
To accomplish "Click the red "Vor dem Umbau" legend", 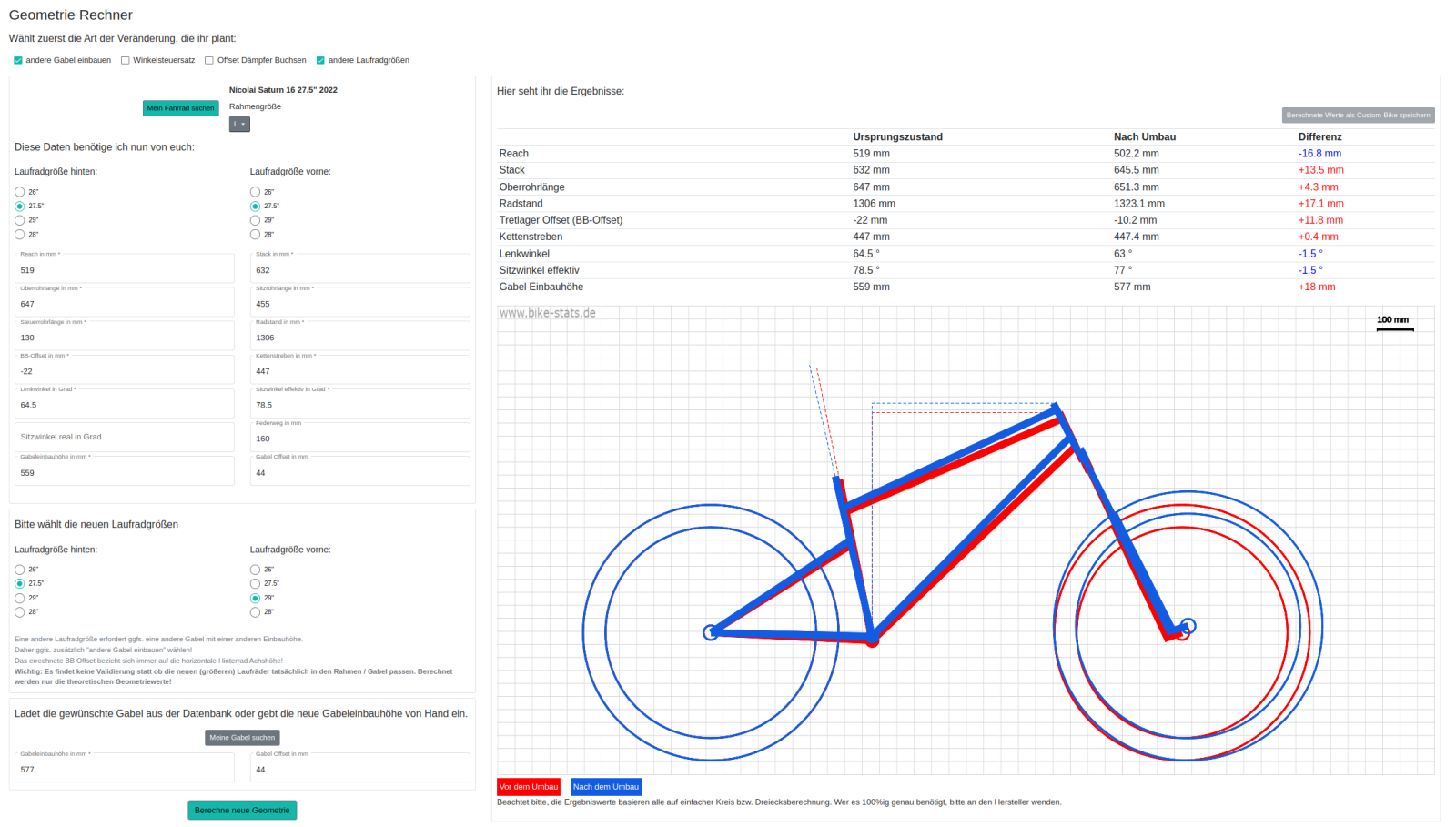I will (x=528, y=787).
